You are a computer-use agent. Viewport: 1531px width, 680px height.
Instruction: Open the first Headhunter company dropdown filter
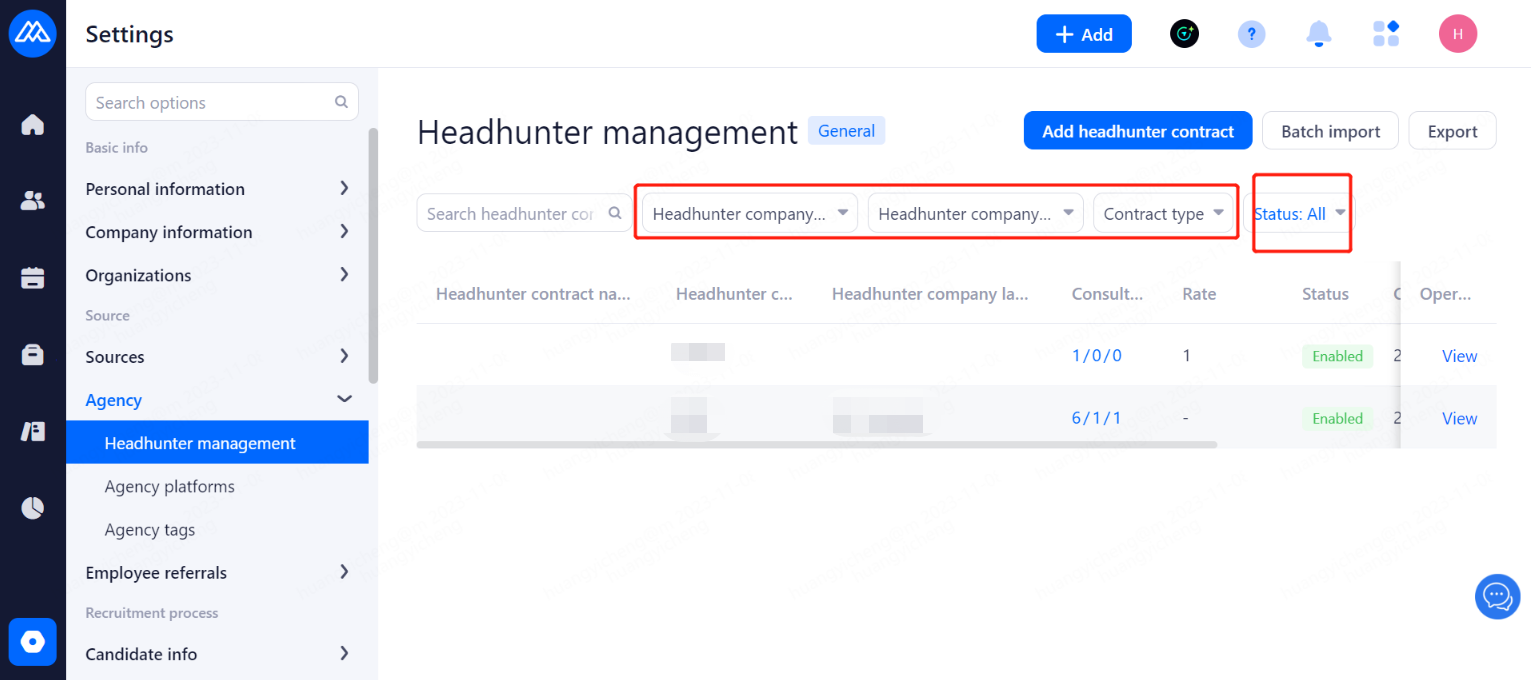750,213
